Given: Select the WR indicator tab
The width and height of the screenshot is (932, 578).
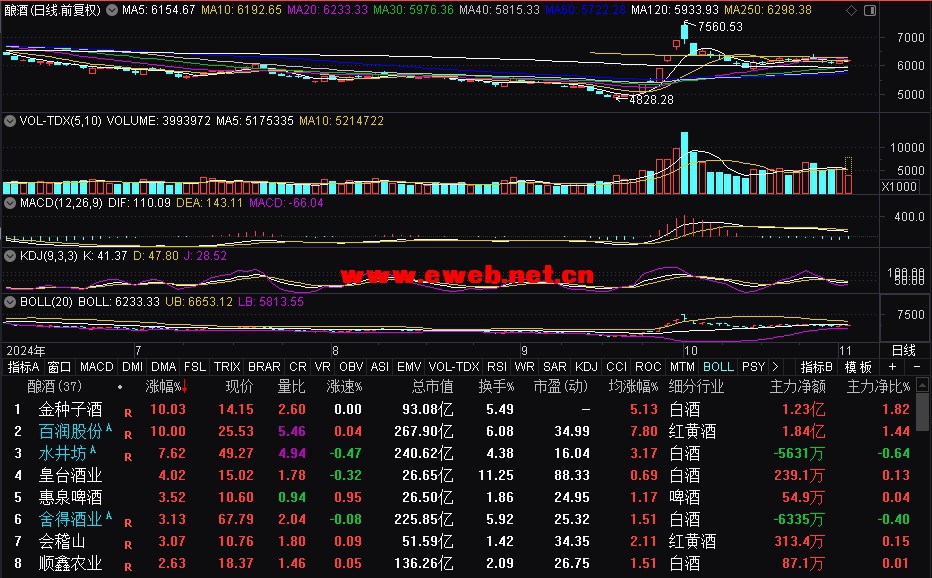Looking at the screenshot, I should 524,367.
